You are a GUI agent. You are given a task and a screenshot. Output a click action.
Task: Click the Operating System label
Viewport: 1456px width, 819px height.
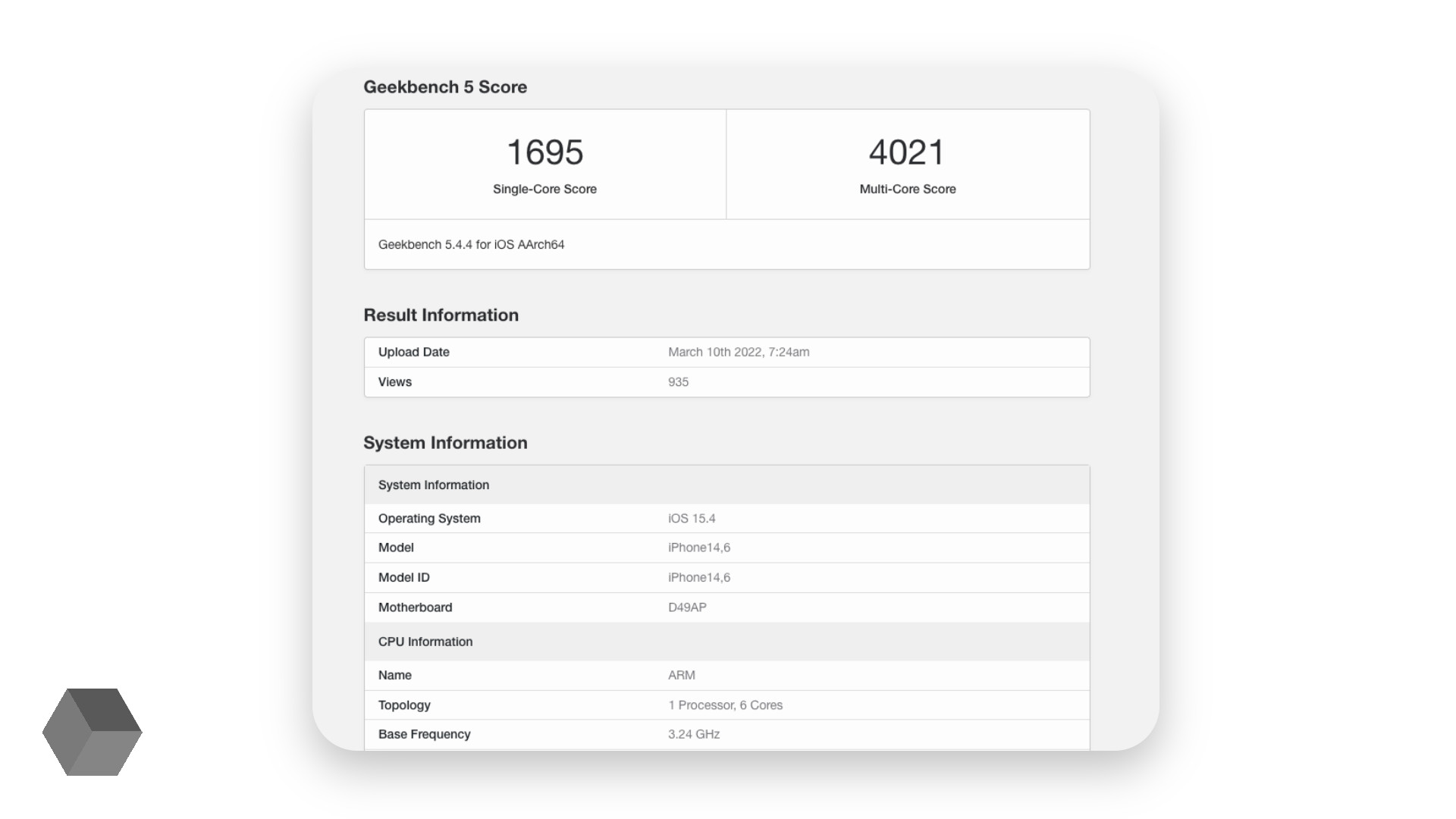click(429, 519)
